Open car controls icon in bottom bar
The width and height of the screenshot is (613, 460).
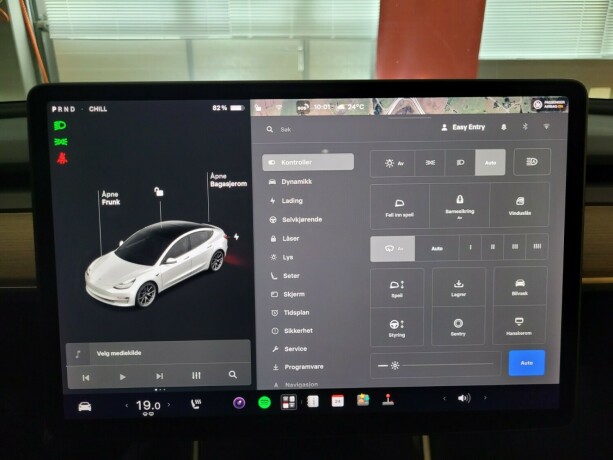click(x=85, y=406)
